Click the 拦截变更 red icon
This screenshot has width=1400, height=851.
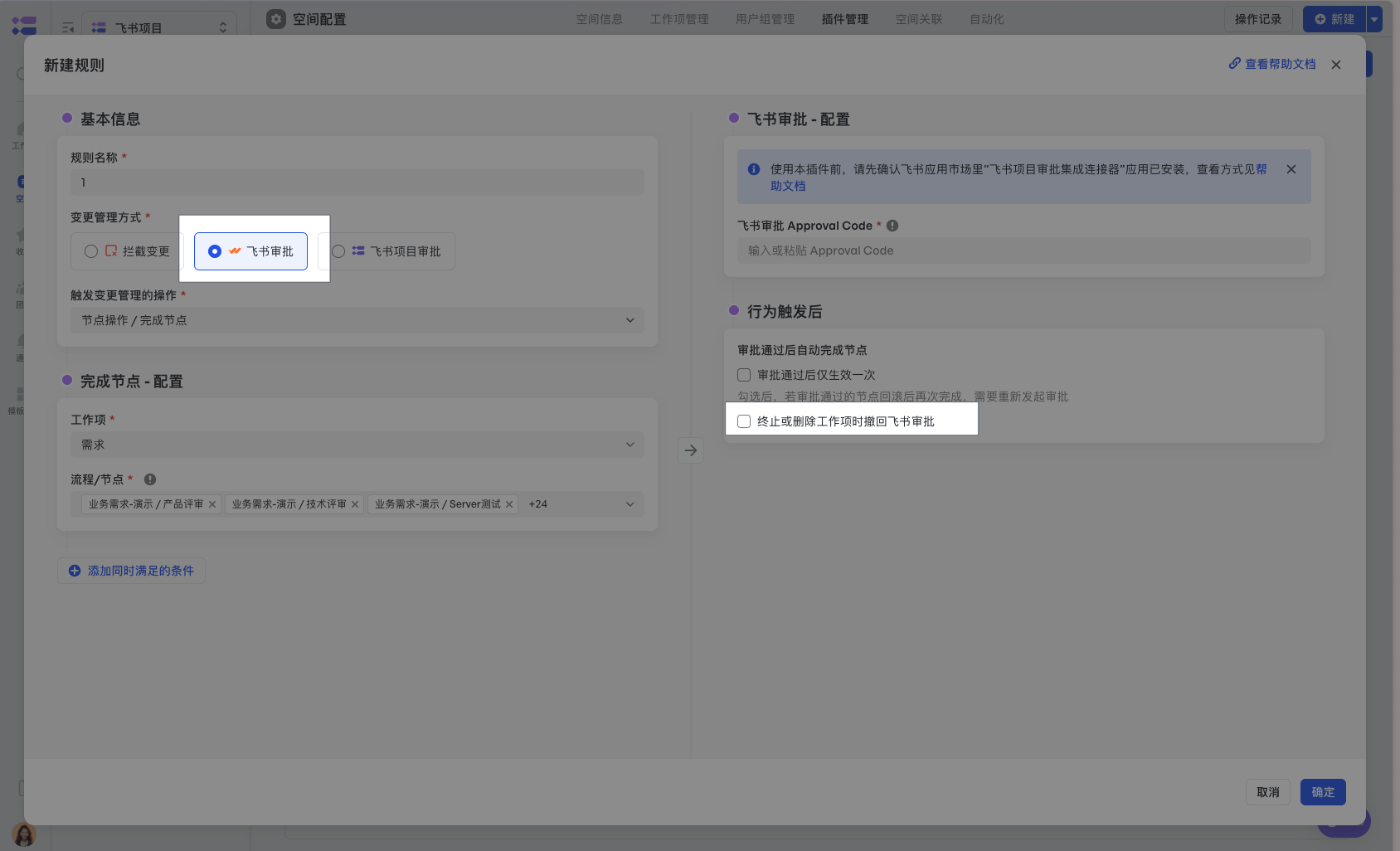coord(111,250)
